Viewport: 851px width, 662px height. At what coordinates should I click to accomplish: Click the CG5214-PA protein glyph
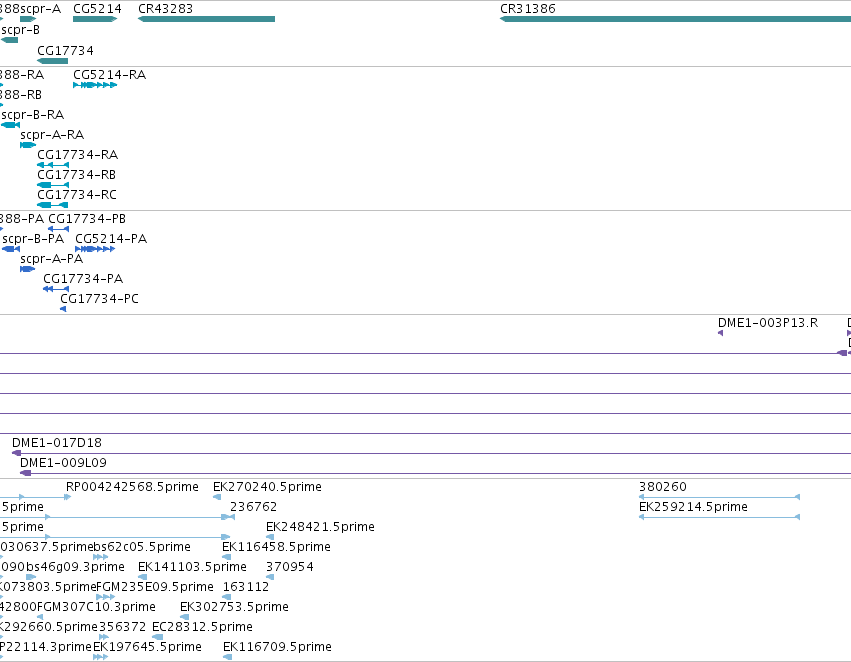pyautogui.click(x=95, y=249)
